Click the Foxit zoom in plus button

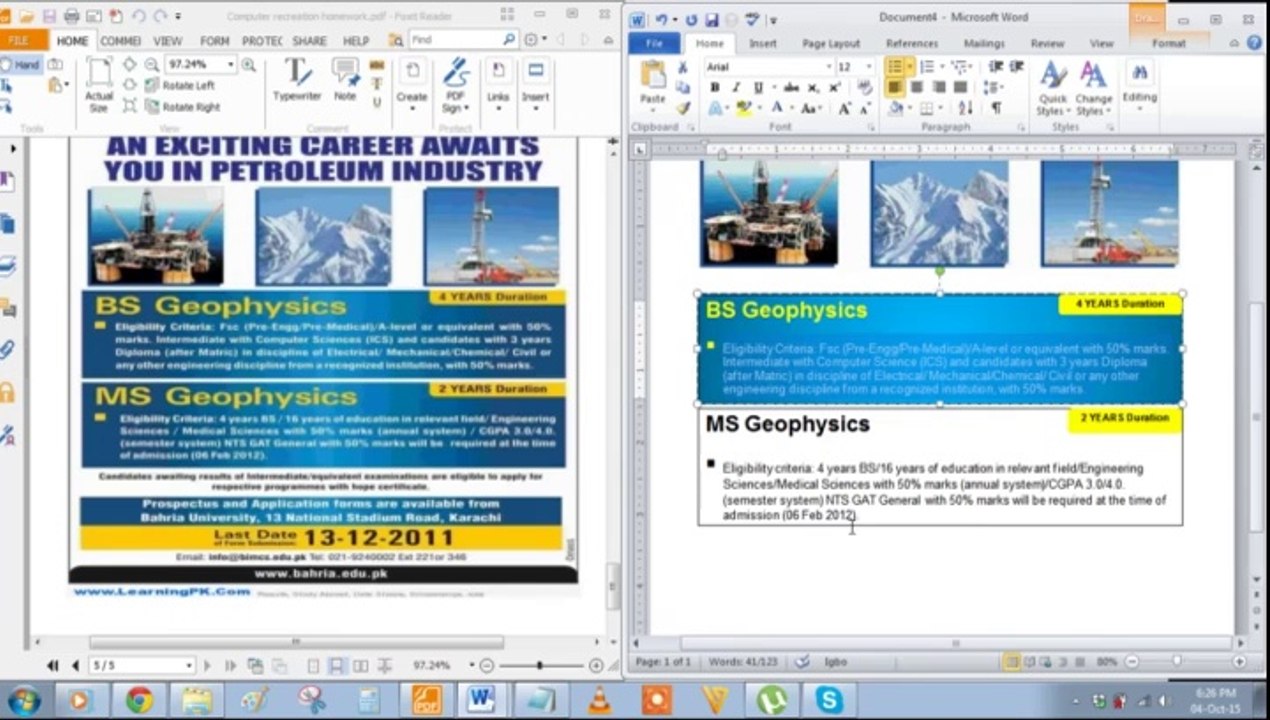pyautogui.click(x=596, y=665)
